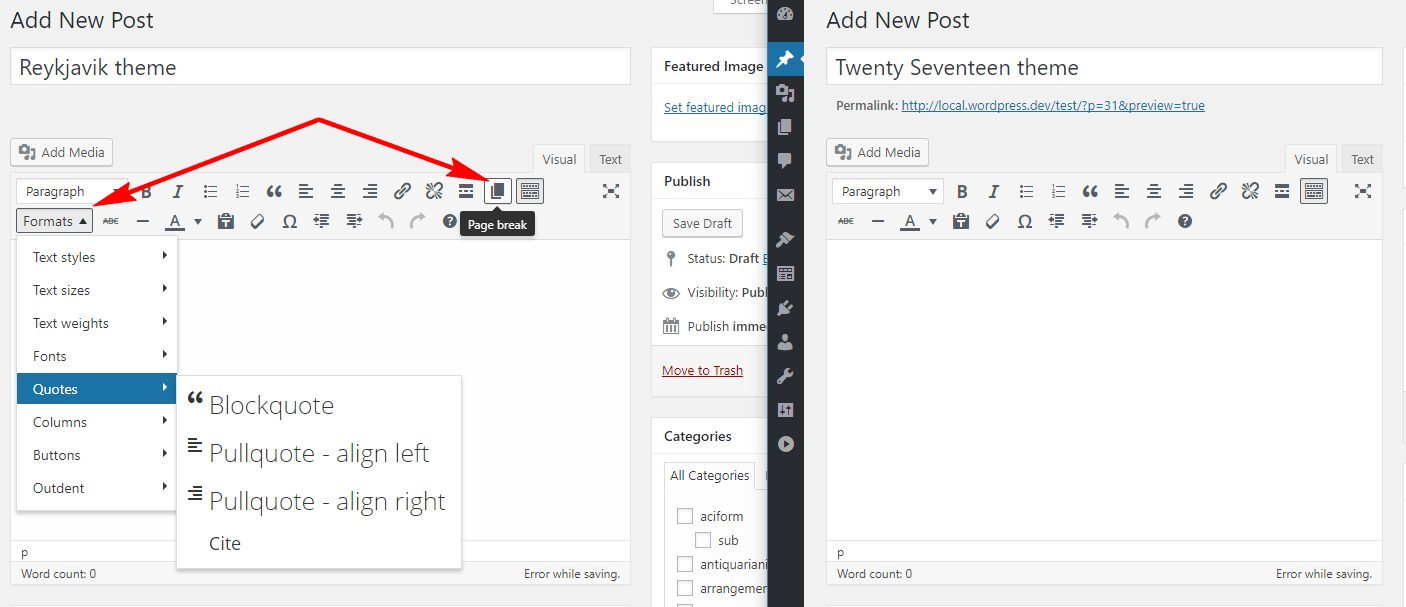Check the arrangement category checkbox
Image resolution: width=1406 pixels, height=607 pixels.
click(685, 588)
